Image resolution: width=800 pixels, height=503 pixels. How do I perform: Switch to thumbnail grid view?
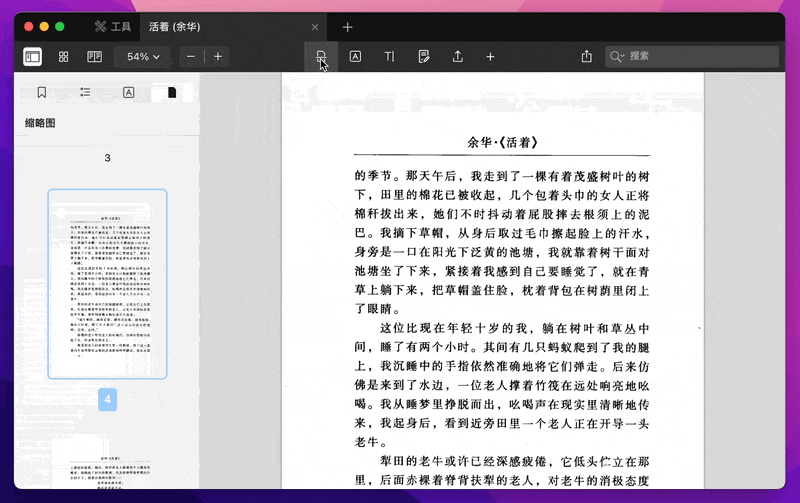pos(63,57)
